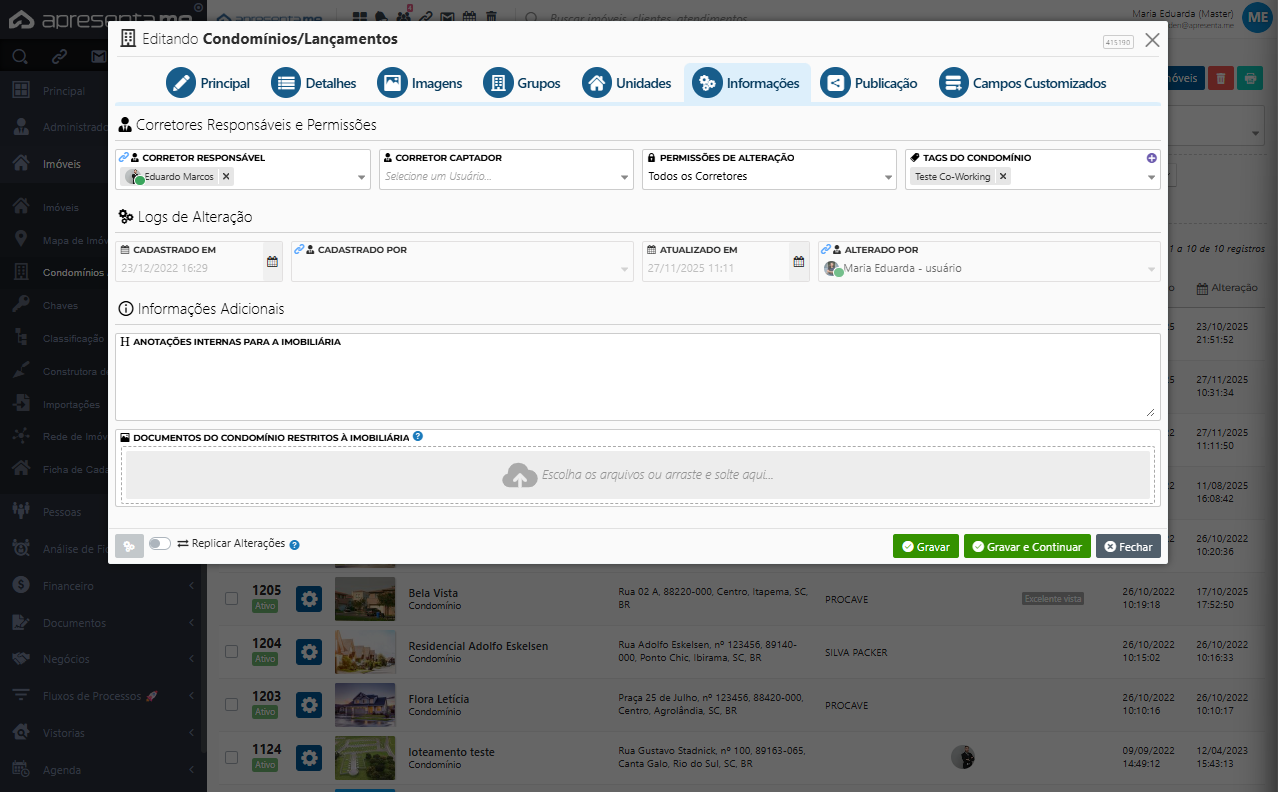
Task: Expand the Permissões de Alteração dropdown
Action: coord(769,177)
